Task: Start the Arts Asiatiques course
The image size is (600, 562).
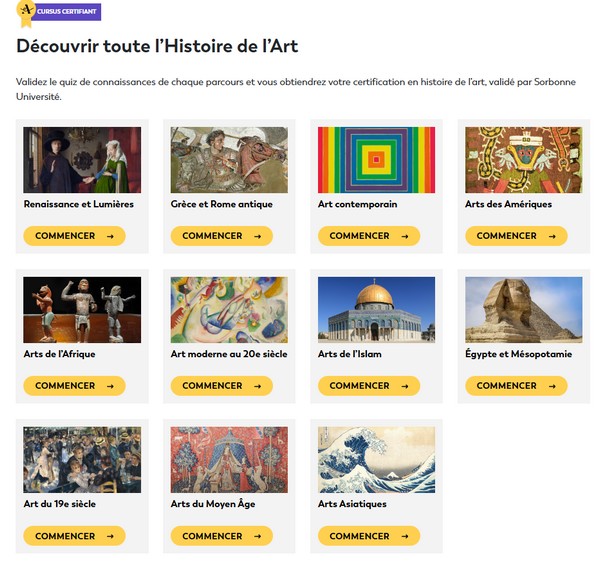Action: point(369,536)
